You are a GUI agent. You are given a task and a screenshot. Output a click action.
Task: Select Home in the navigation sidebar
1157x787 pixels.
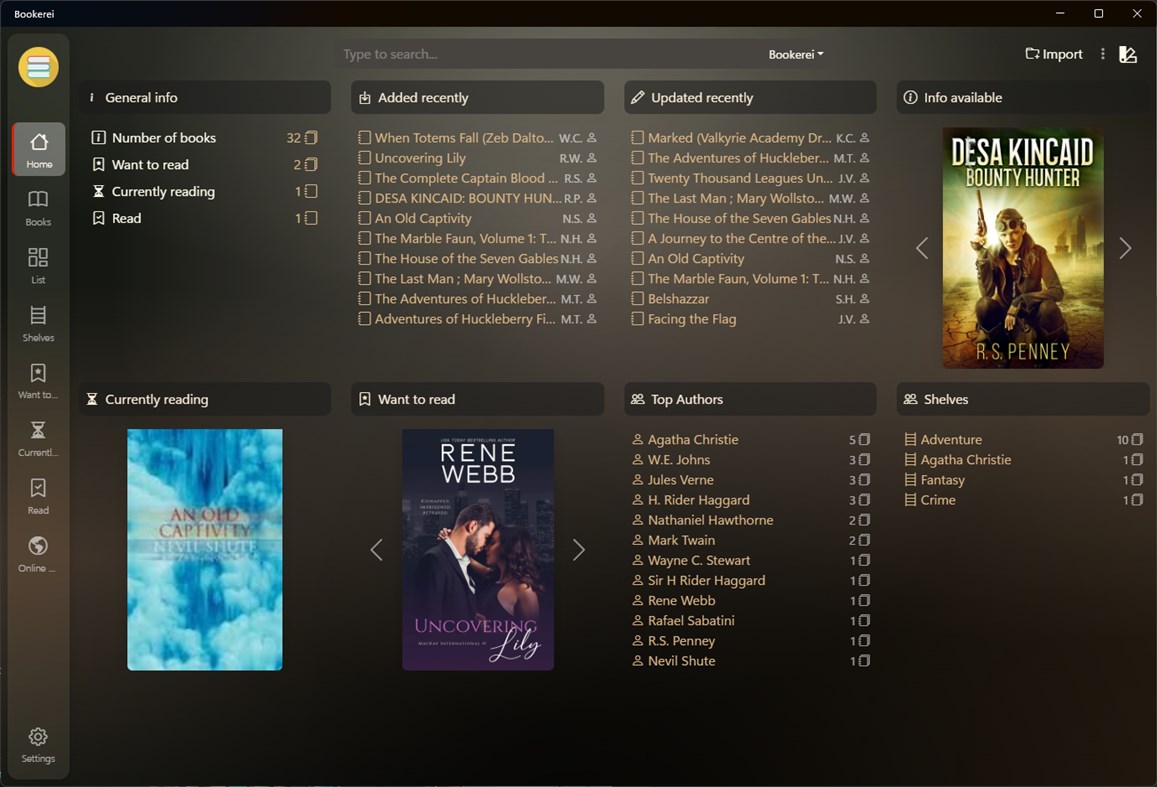click(x=37, y=149)
